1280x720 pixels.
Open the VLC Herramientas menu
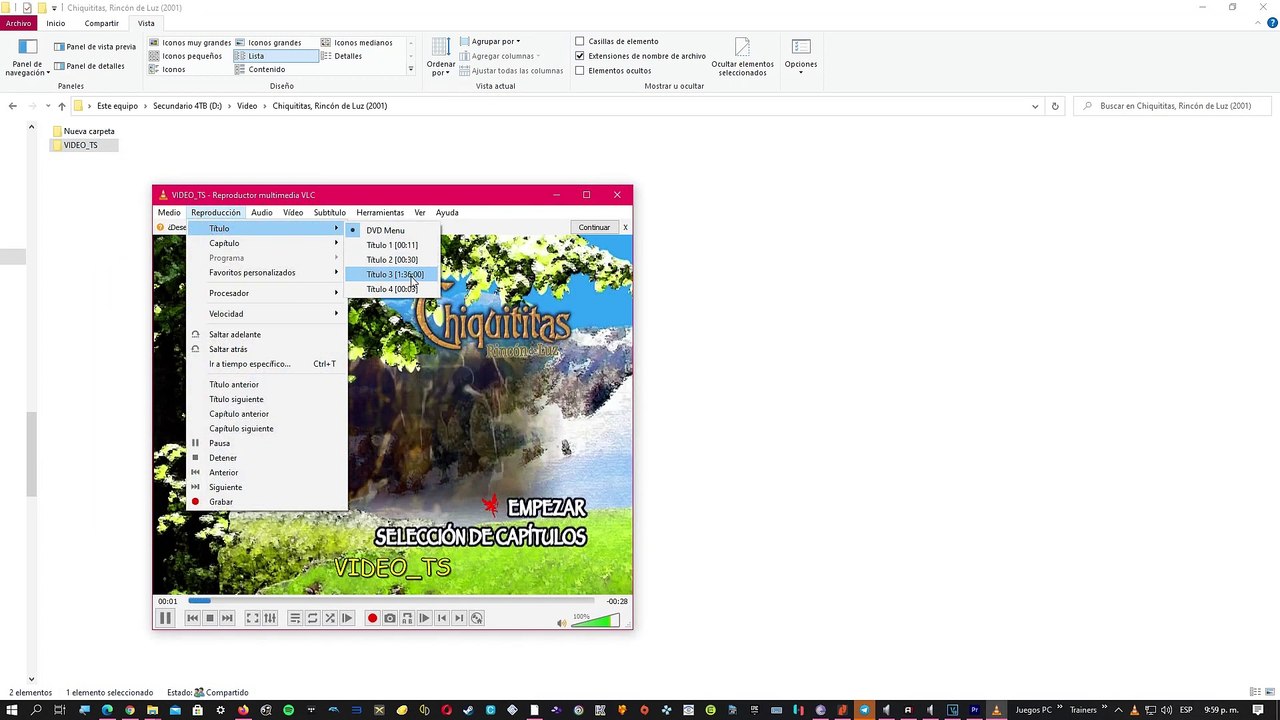pos(380,212)
